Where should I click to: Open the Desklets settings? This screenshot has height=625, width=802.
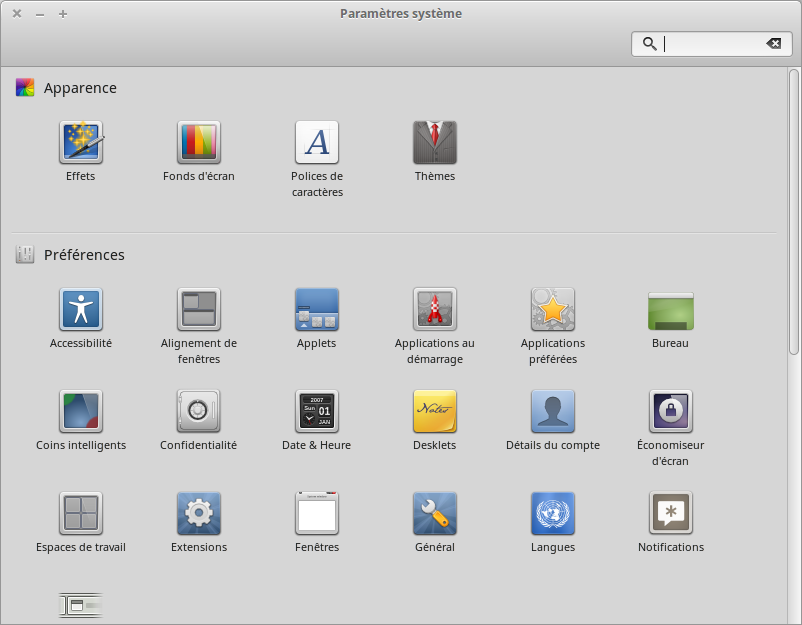pos(435,412)
